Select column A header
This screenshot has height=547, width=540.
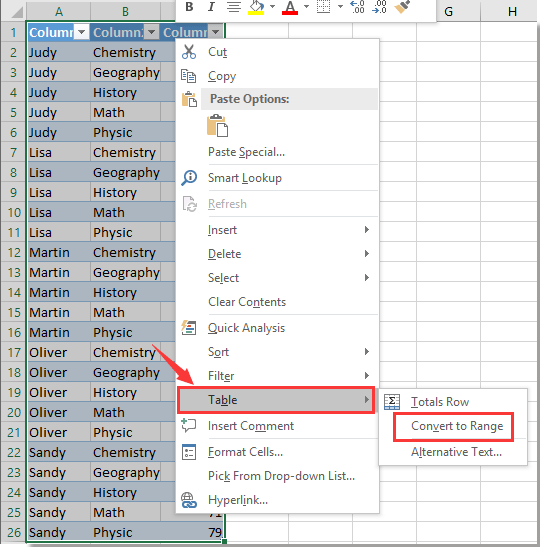59,12
